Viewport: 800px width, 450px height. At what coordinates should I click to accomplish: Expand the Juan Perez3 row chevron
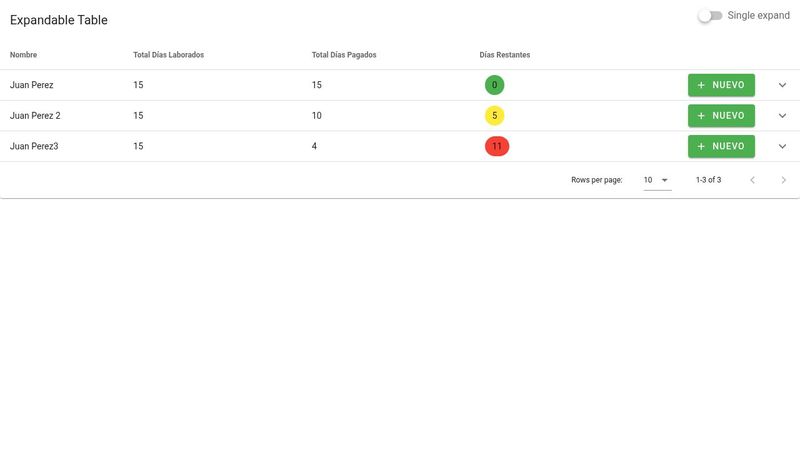click(x=782, y=146)
